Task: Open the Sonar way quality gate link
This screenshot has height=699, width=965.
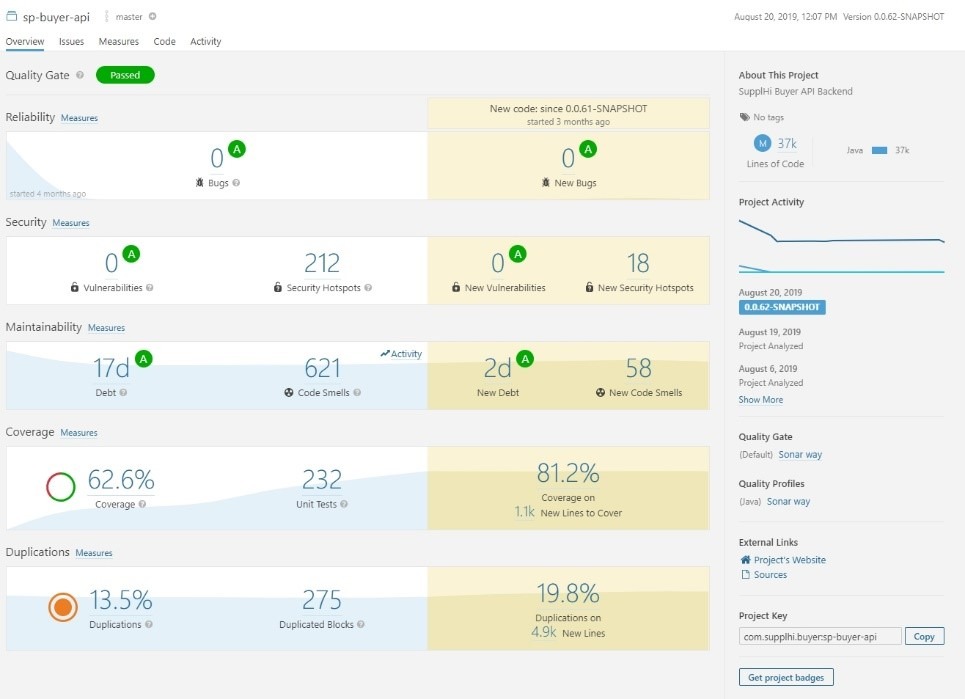Action: (x=800, y=455)
